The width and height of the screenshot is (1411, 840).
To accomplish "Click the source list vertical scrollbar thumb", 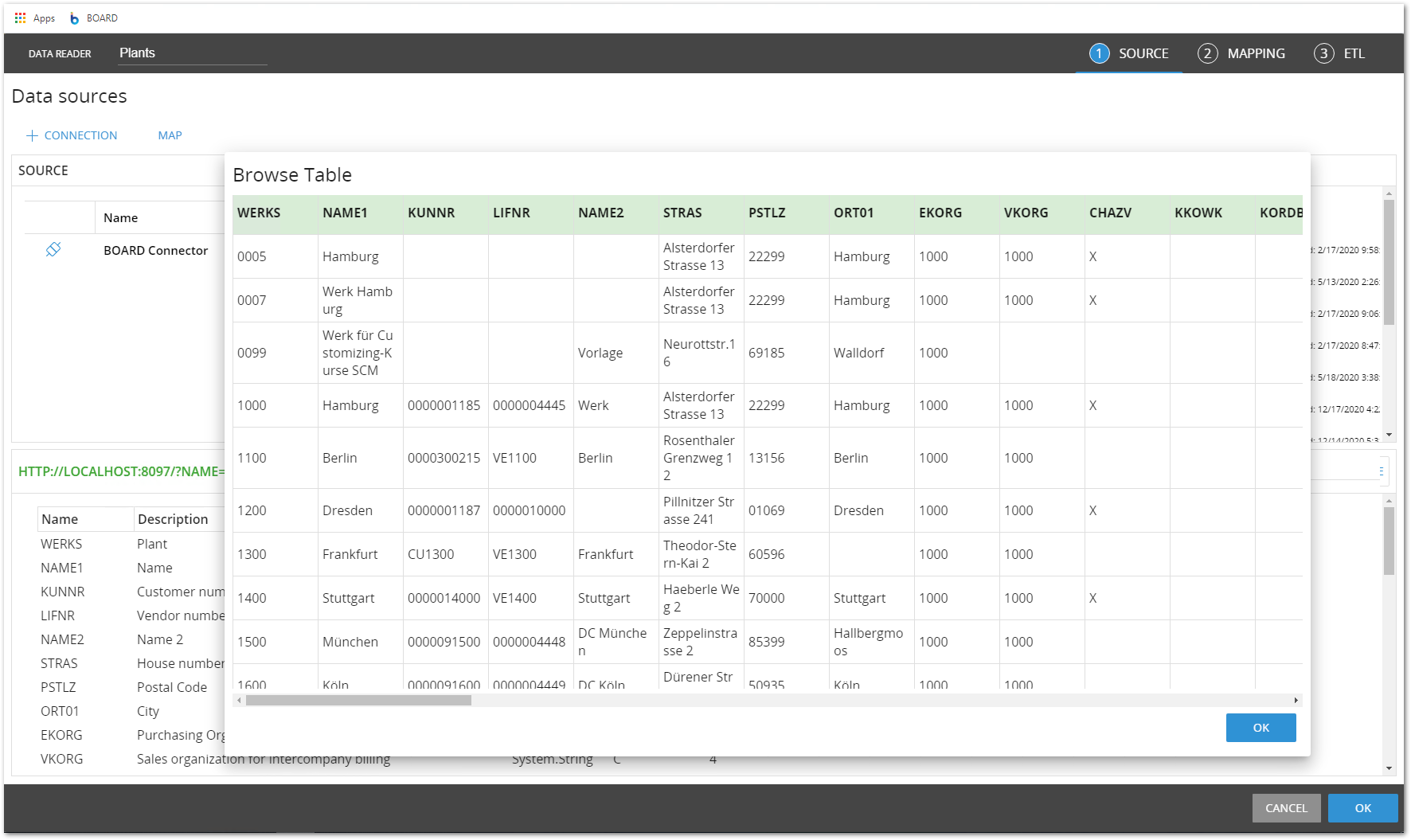I will click(x=1389, y=262).
